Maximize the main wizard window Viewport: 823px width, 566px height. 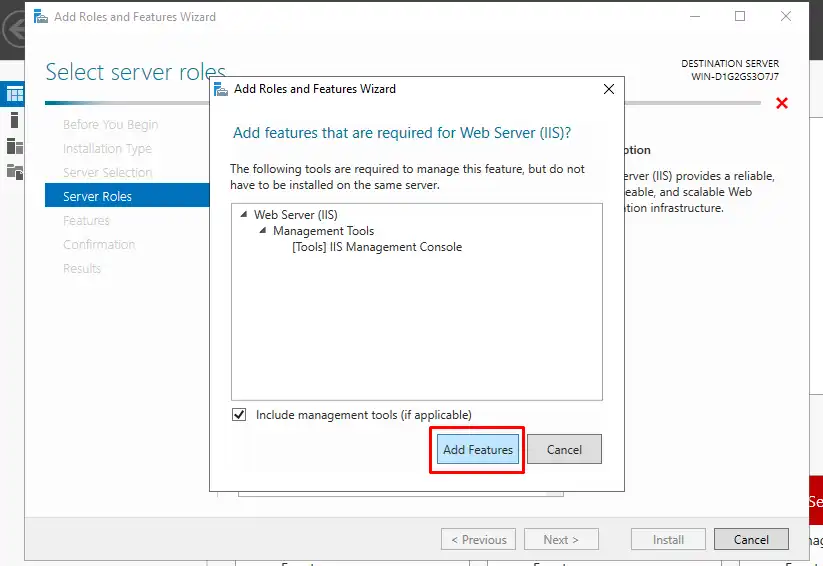pos(740,16)
